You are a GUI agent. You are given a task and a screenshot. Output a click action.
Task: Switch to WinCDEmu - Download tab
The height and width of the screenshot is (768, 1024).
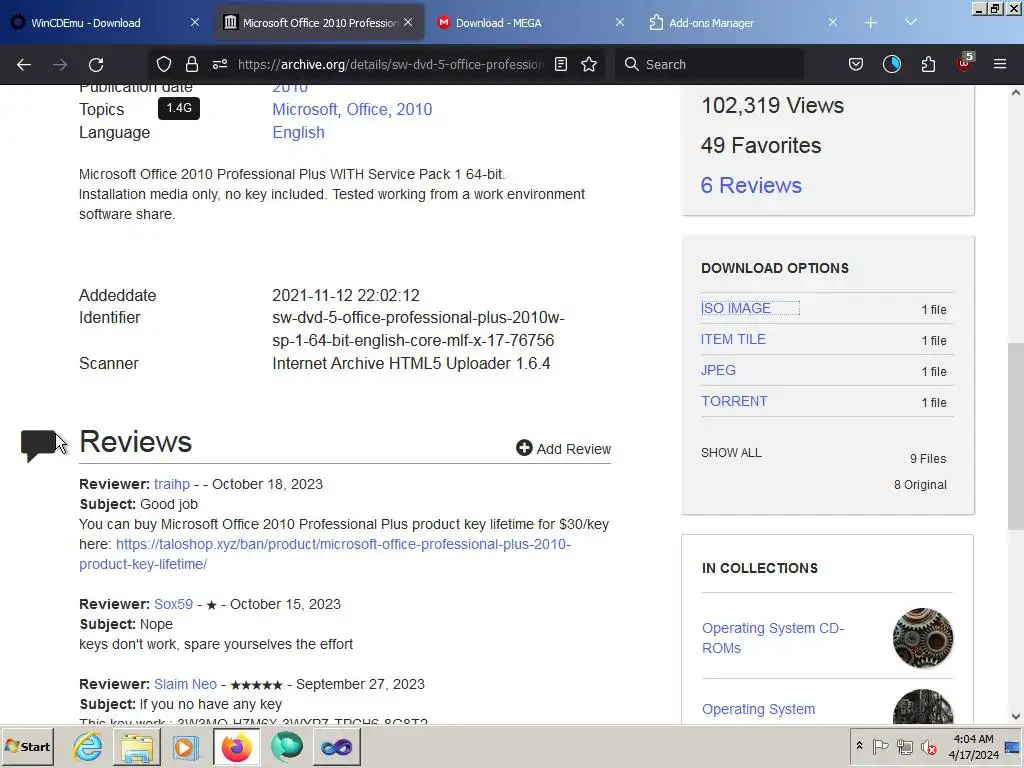[x=106, y=23]
